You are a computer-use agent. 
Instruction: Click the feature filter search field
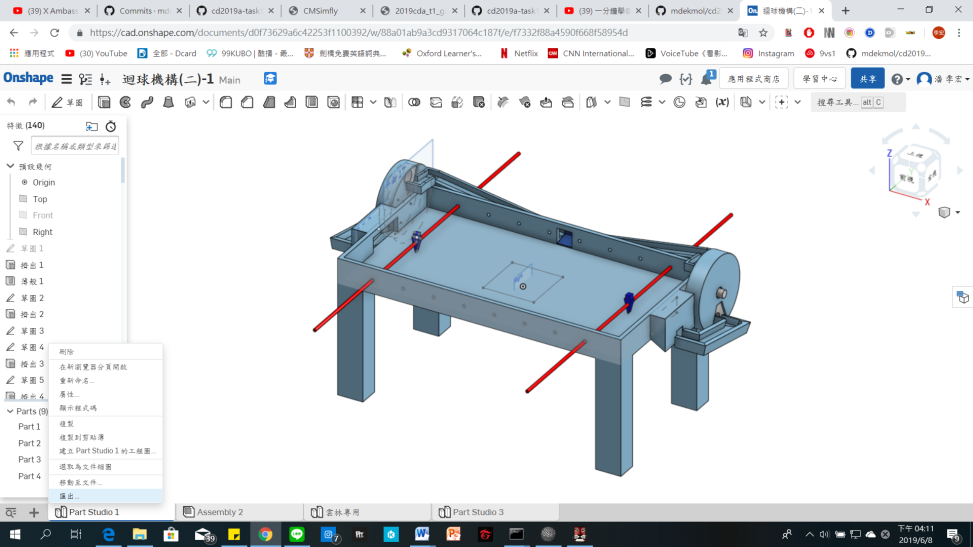pyautogui.click(x=75, y=146)
